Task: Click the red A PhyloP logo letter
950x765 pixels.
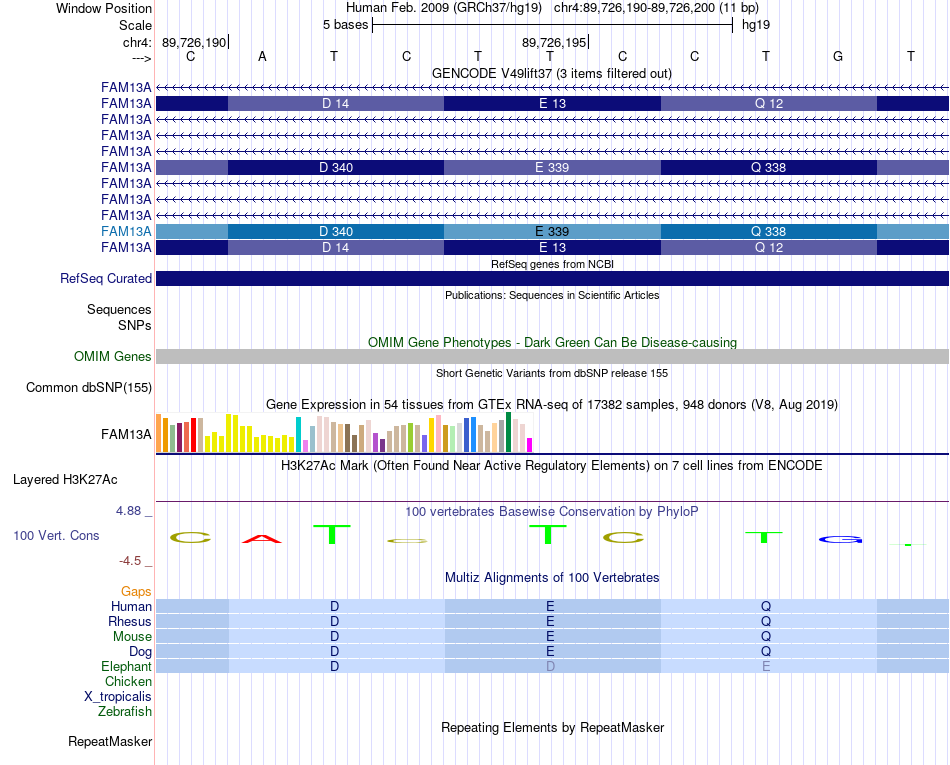Action: point(262,538)
